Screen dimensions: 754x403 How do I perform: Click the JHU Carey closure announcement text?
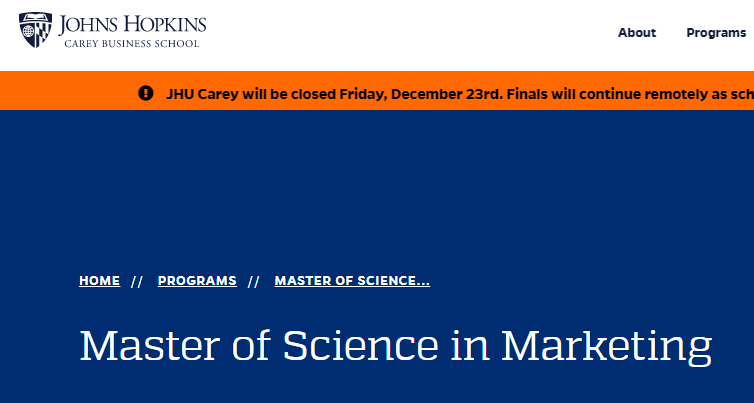click(x=460, y=94)
